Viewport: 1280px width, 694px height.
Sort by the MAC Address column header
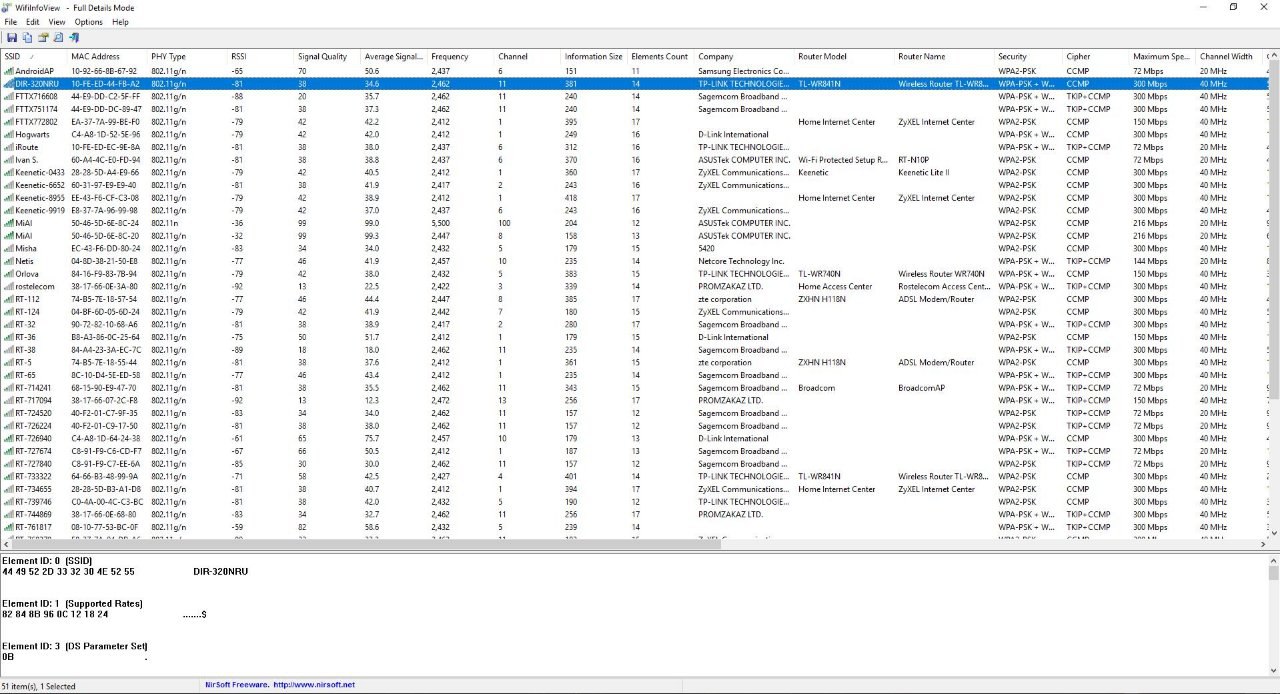(x=107, y=57)
